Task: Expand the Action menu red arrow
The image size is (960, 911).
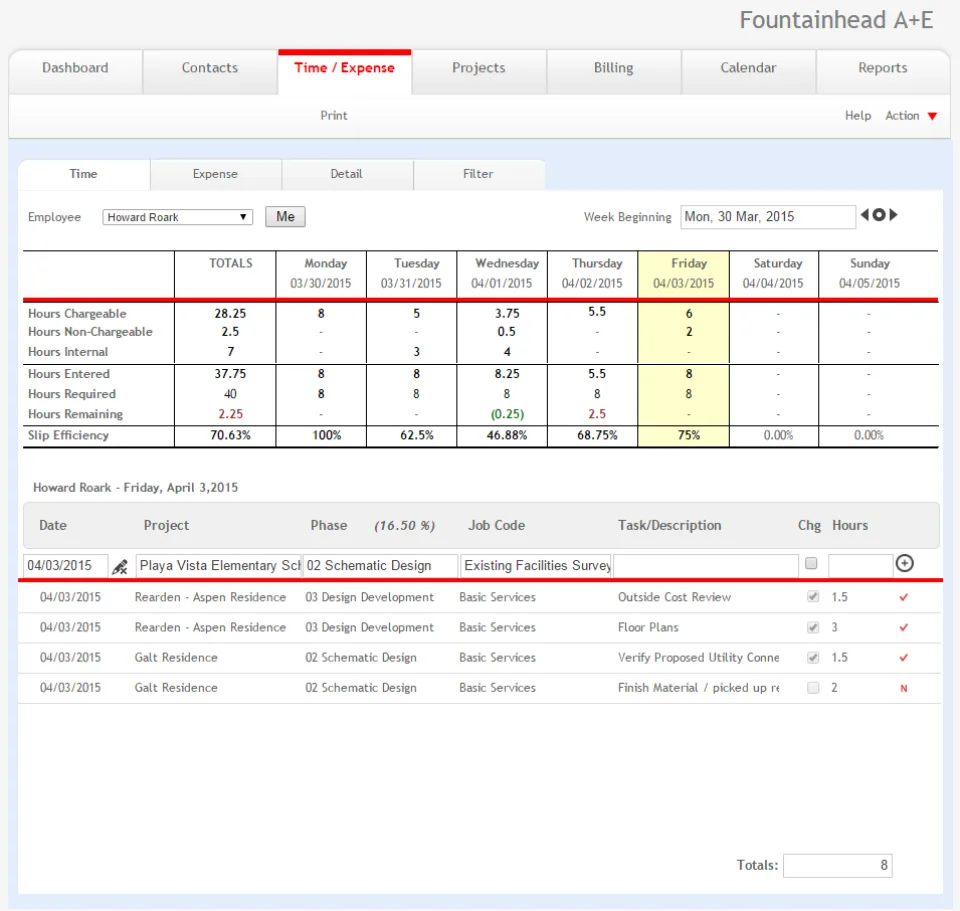Action: pos(932,116)
